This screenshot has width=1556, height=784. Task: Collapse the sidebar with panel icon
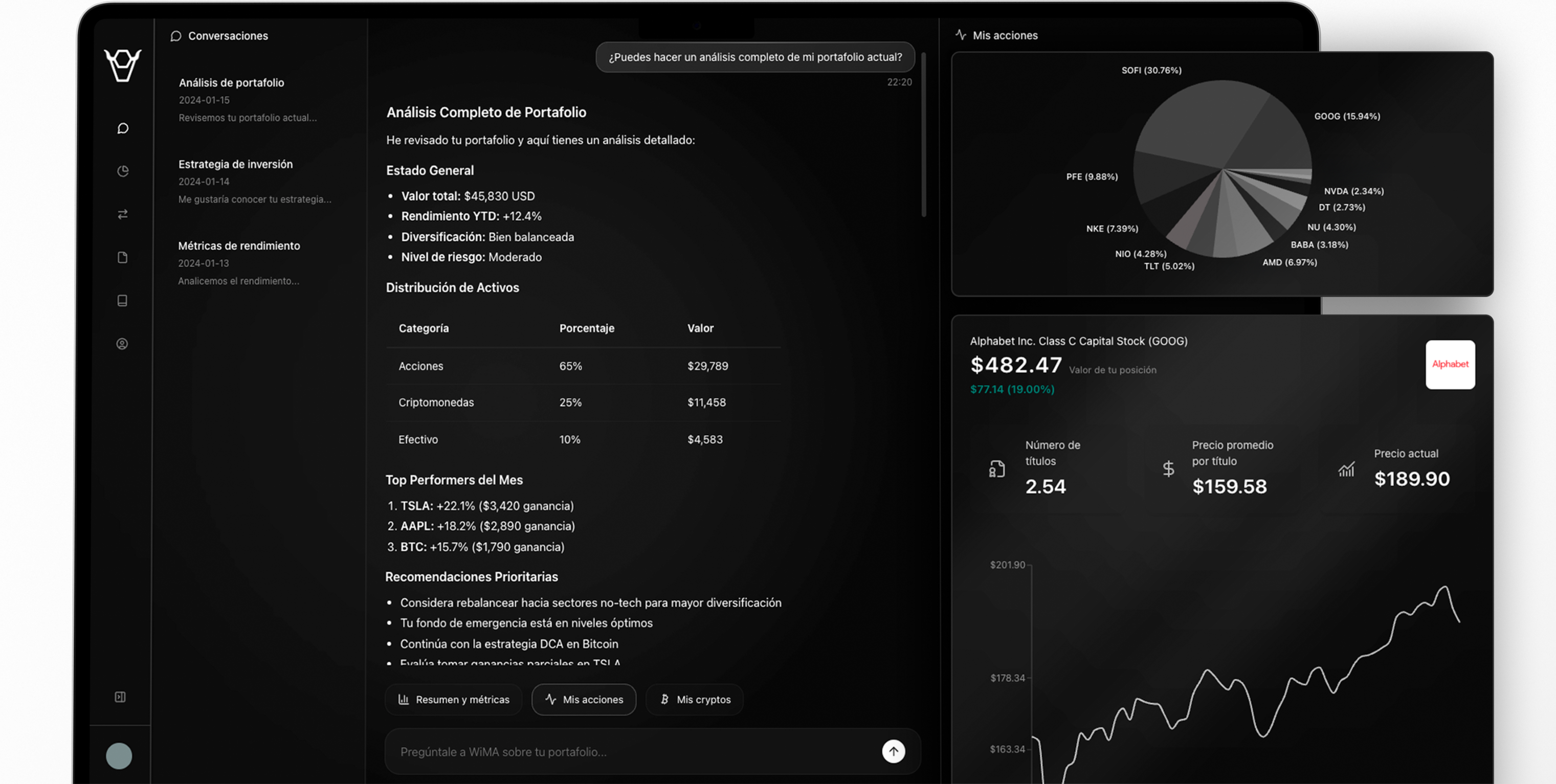(x=120, y=697)
